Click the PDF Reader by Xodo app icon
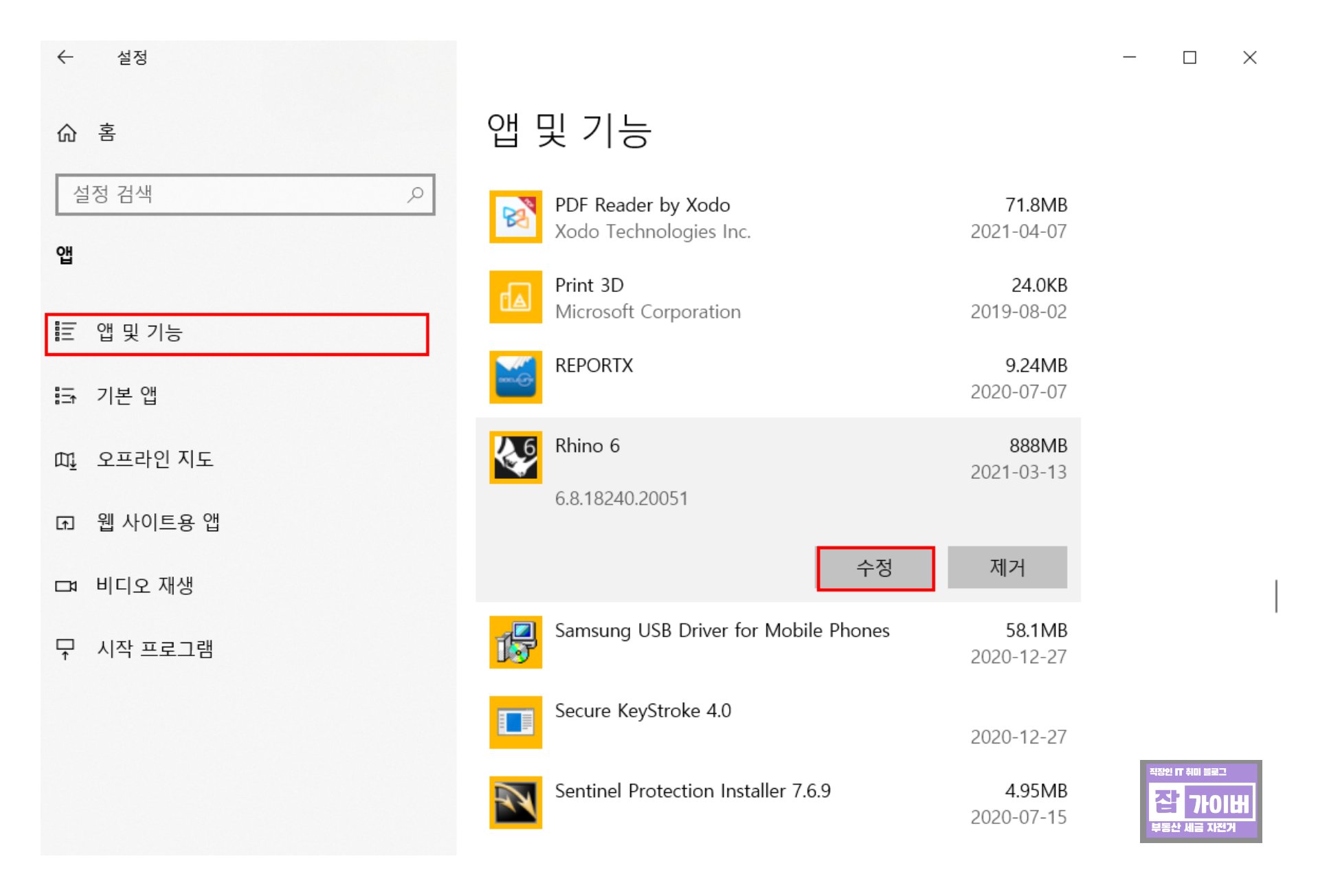 [x=515, y=217]
